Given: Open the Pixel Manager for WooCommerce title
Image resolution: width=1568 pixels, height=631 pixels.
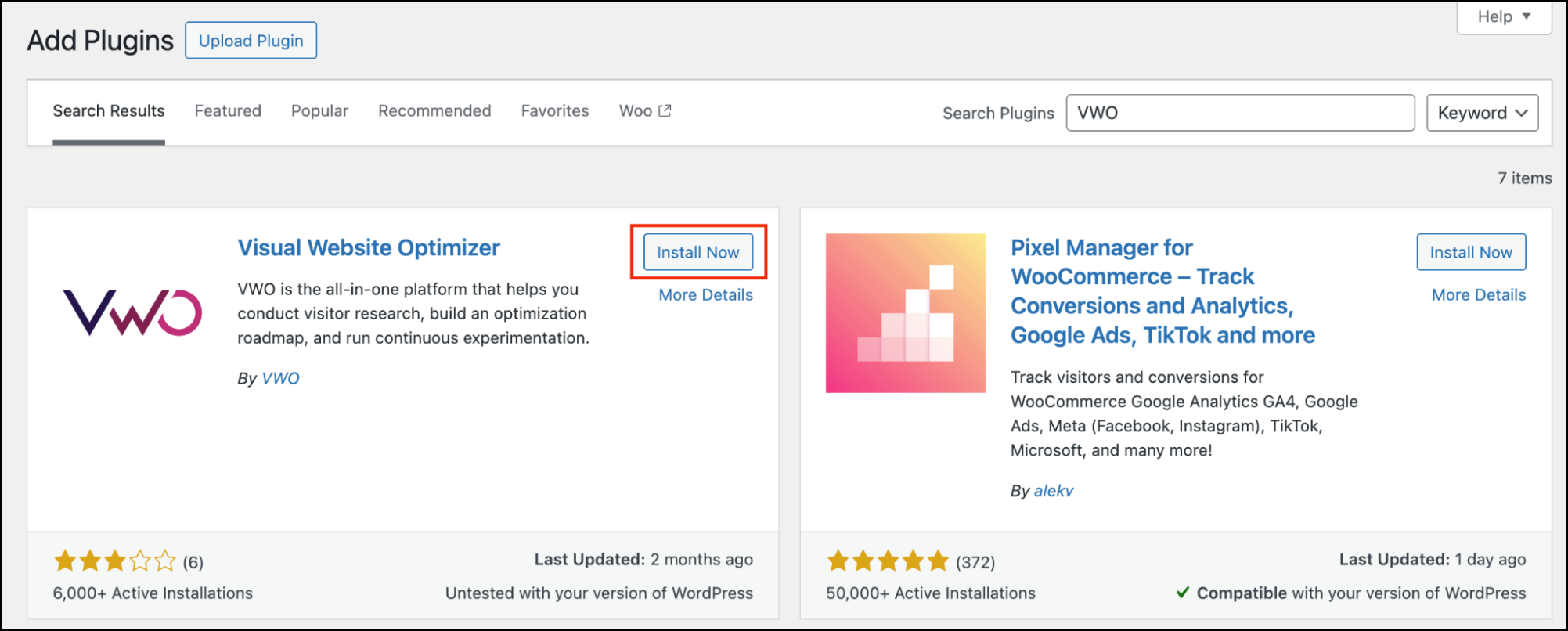Looking at the screenshot, I should (1162, 291).
